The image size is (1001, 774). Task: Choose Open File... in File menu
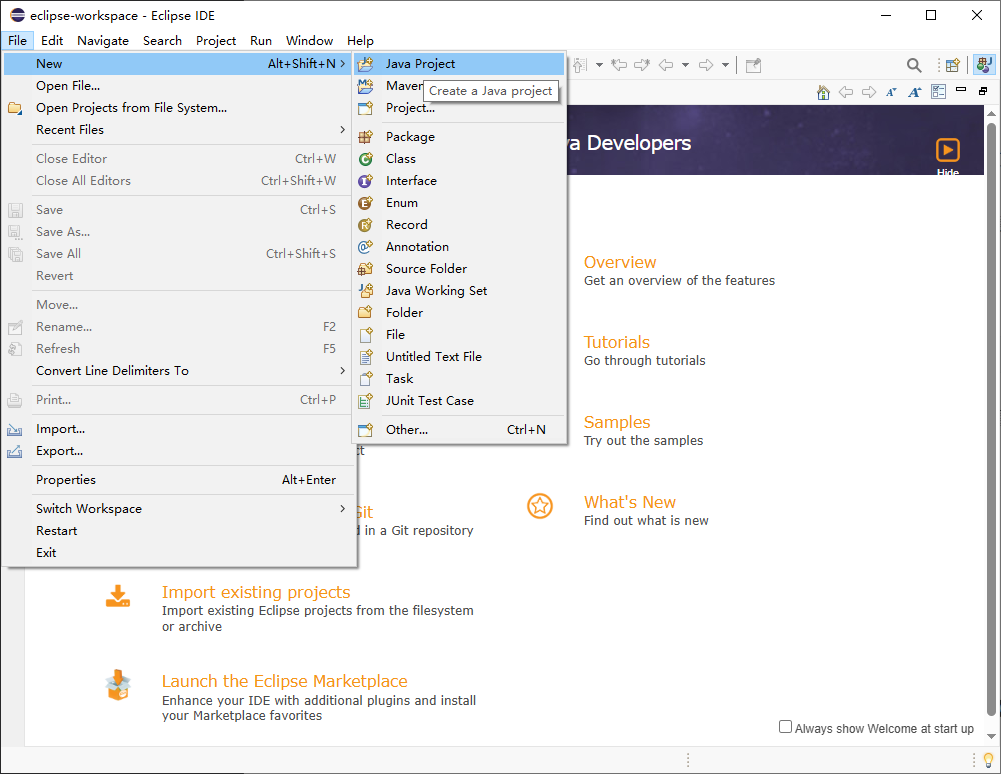(179, 86)
